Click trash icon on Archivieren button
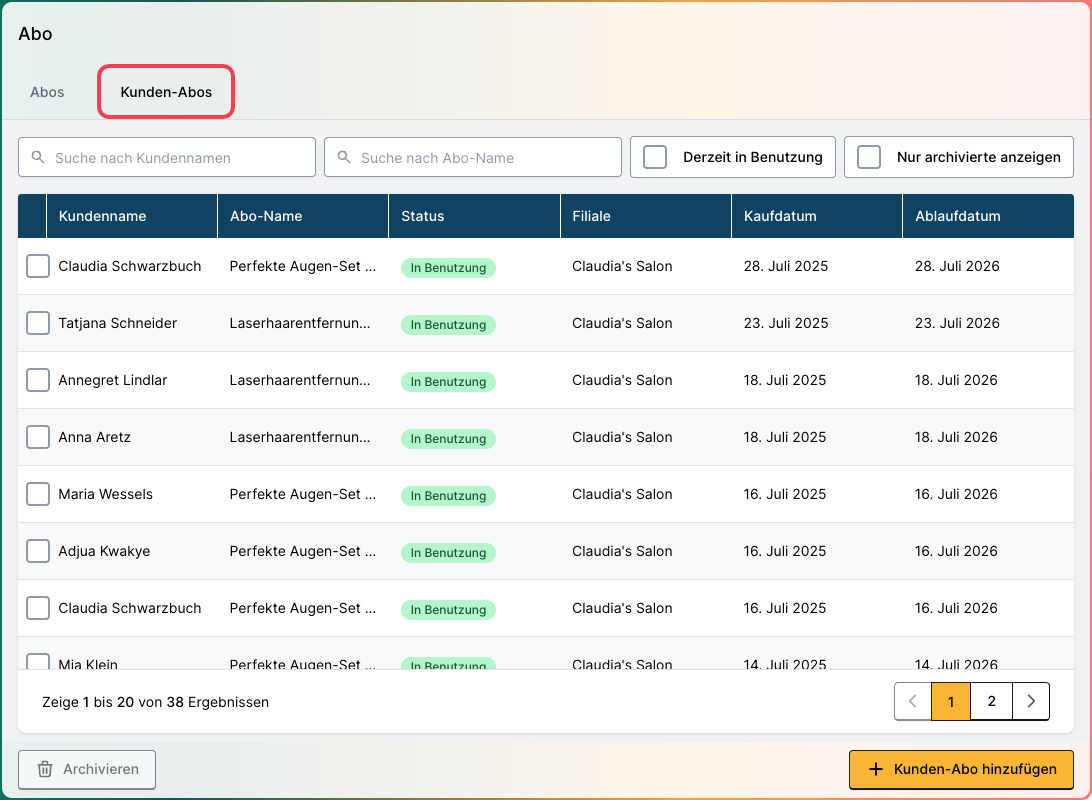This screenshot has height=800, width=1092. [45, 769]
